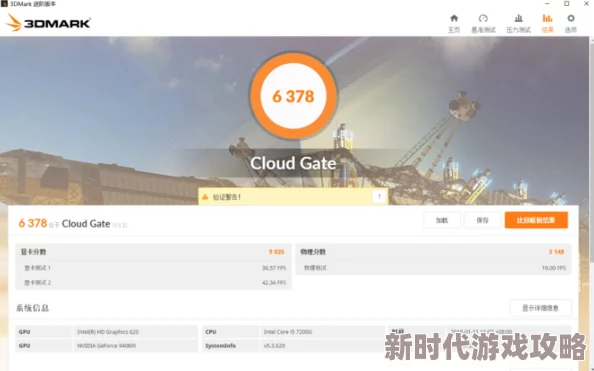Click the physics test 10.00 FPS value
The image size is (594, 371).
(x=553, y=268)
